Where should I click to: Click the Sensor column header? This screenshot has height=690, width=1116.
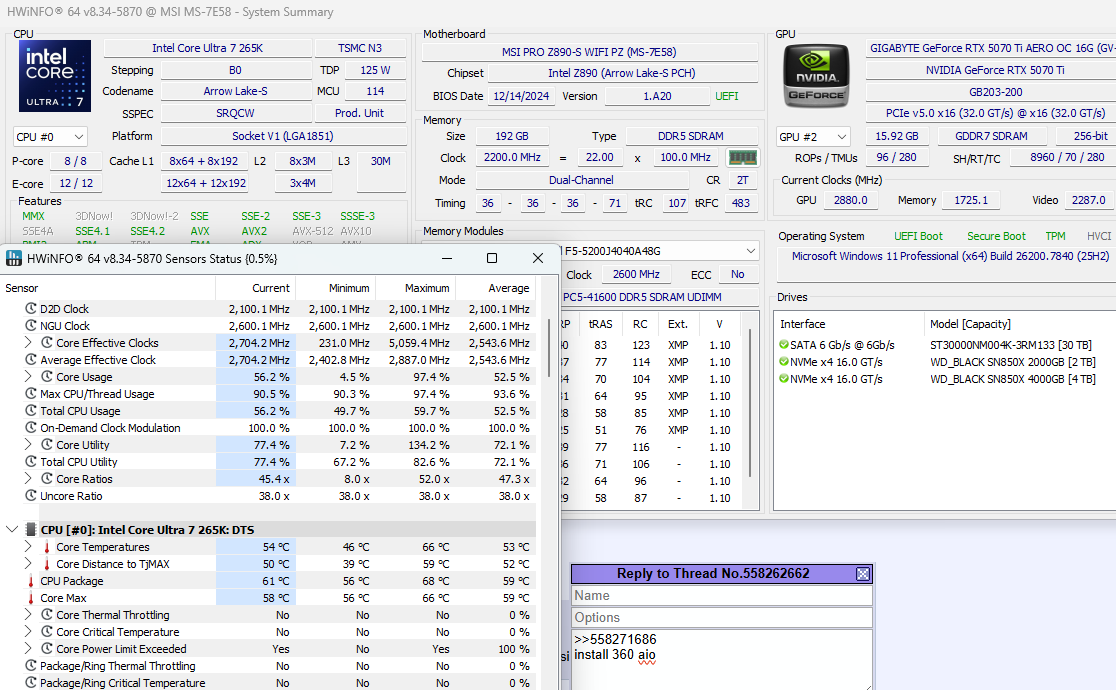point(108,288)
